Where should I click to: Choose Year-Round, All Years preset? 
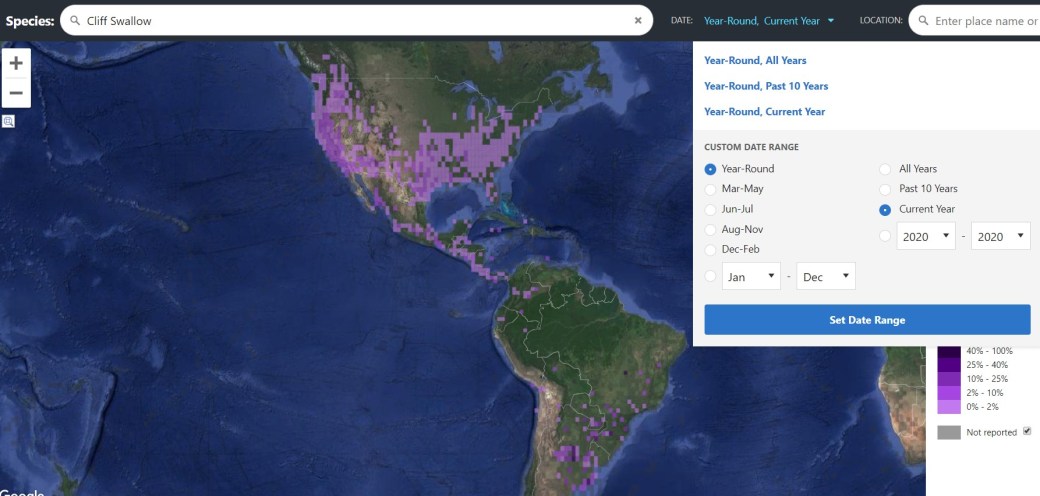tap(755, 60)
